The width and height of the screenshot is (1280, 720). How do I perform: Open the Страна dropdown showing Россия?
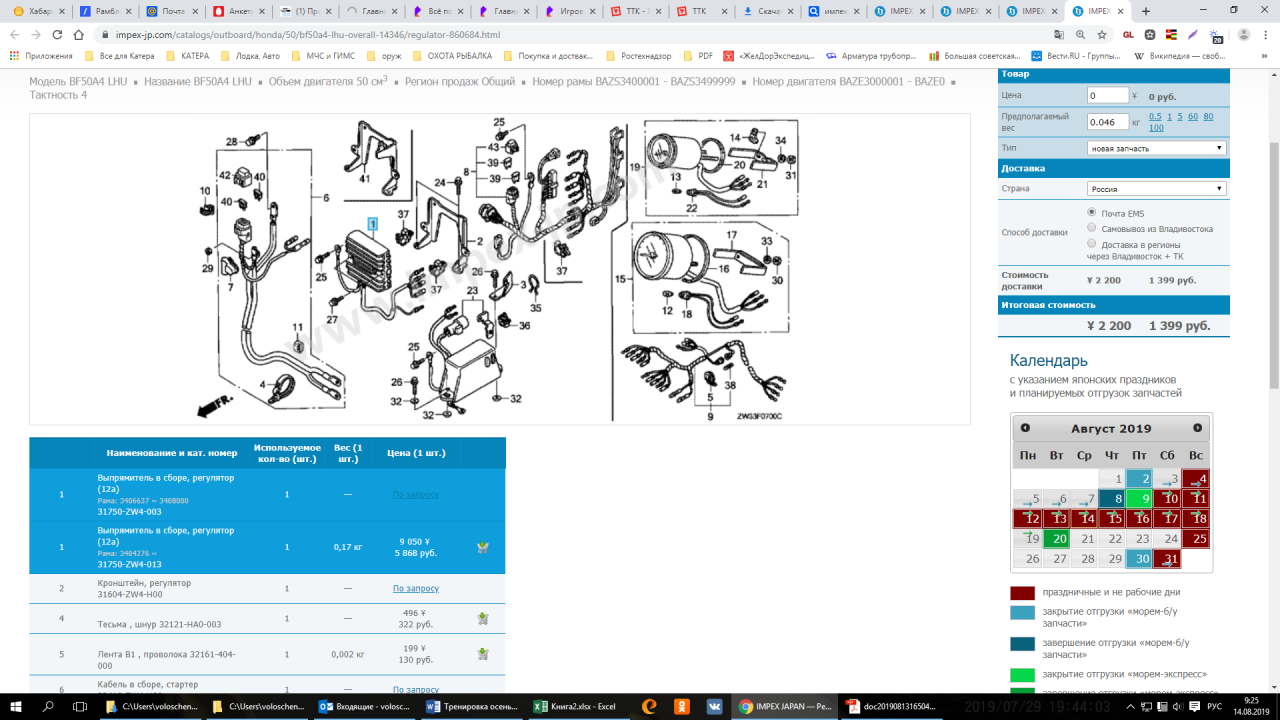click(1157, 188)
